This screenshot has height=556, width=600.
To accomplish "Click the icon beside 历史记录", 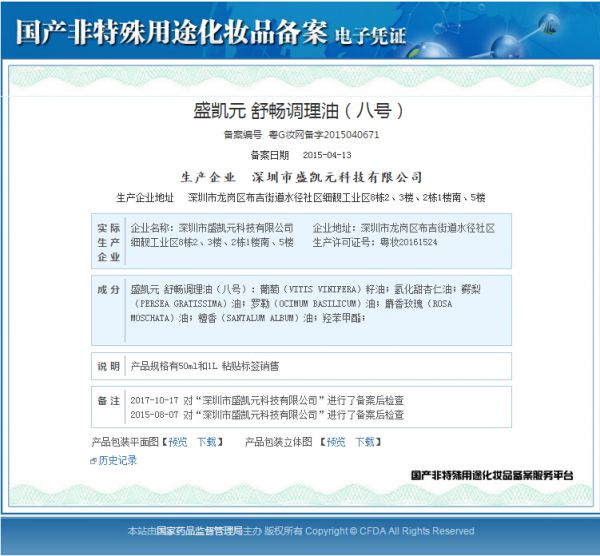I will coord(93,461).
